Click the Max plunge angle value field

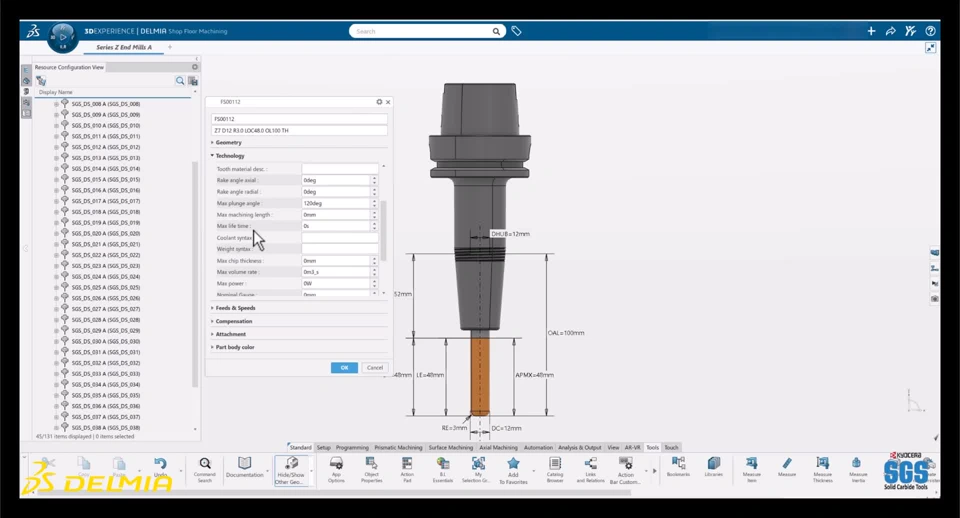coord(336,203)
